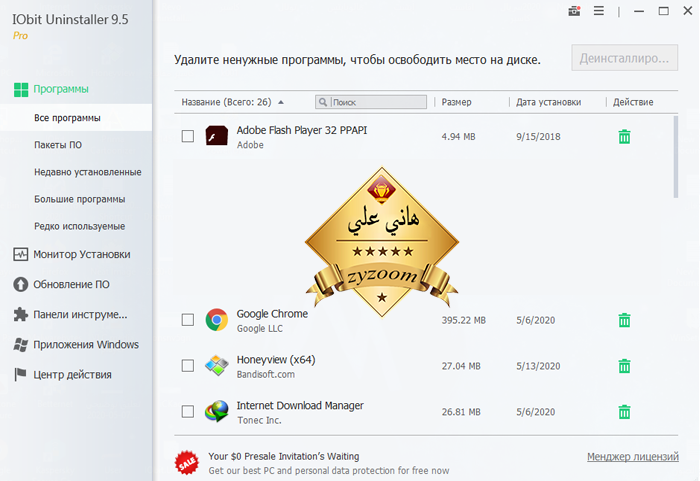The height and width of the screenshot is (481, 700).
Task: Click the Деинсталлировать button
Action: click(625, 58)
